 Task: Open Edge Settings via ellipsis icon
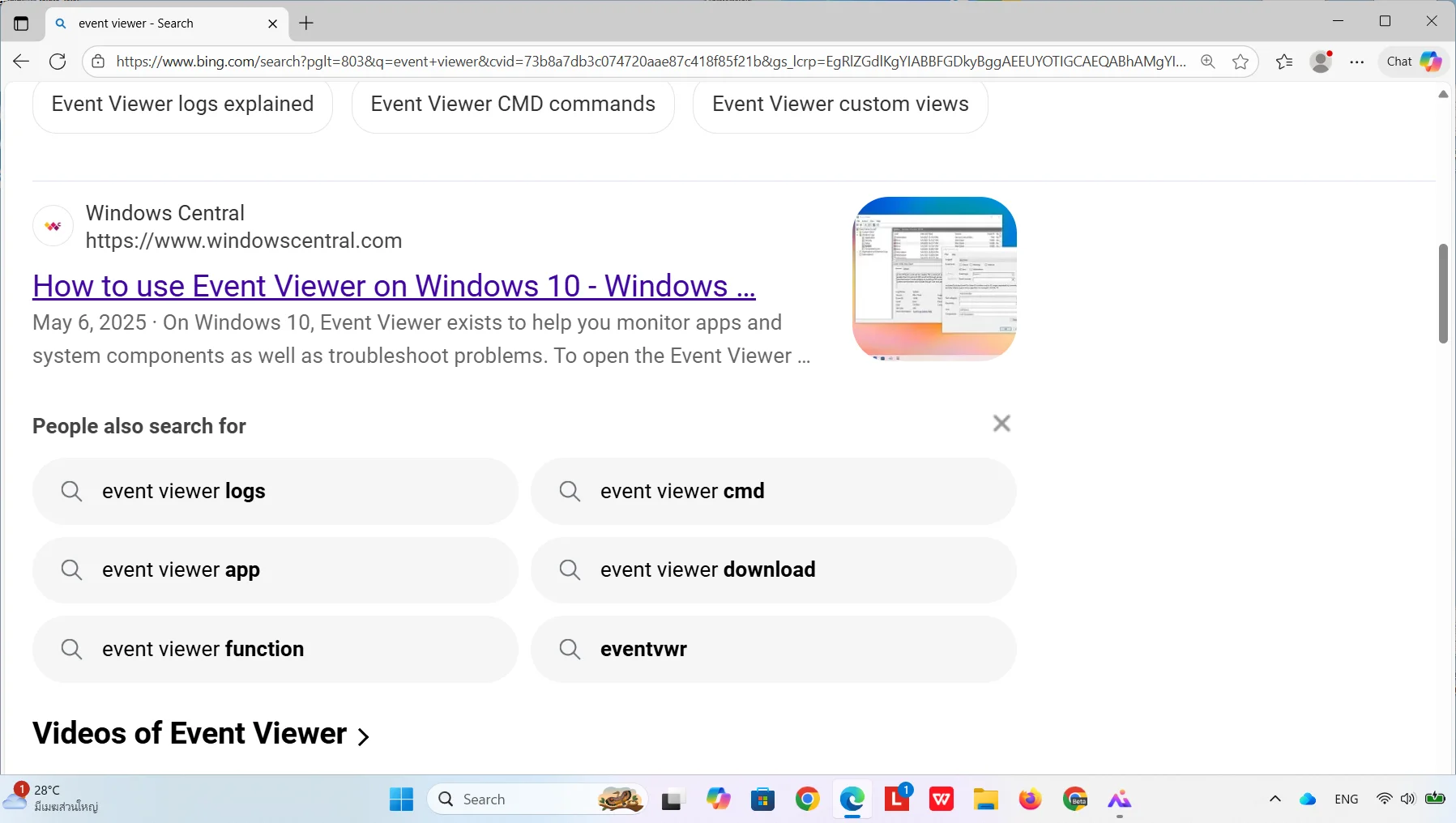point(1357,61)
